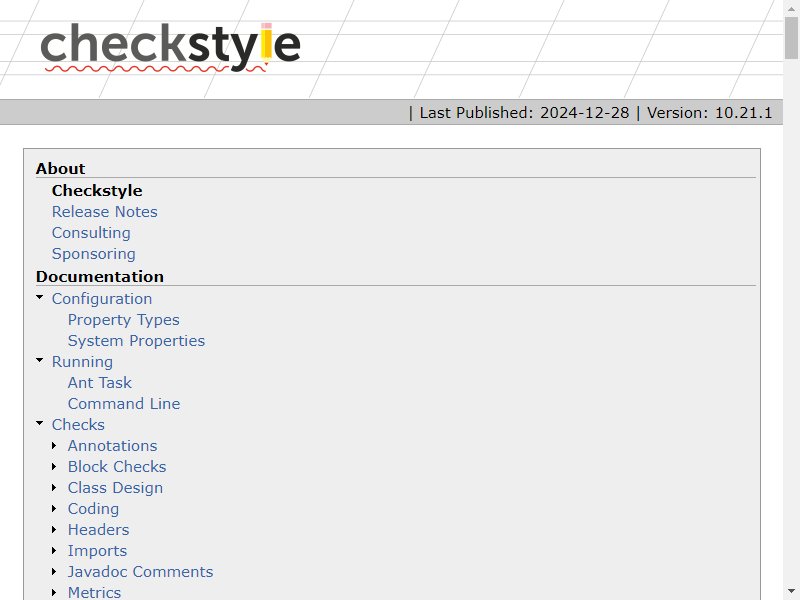This screenshot has height=600, width=800.
Task: Open the Imports checks link
Action: click(97, 551)
